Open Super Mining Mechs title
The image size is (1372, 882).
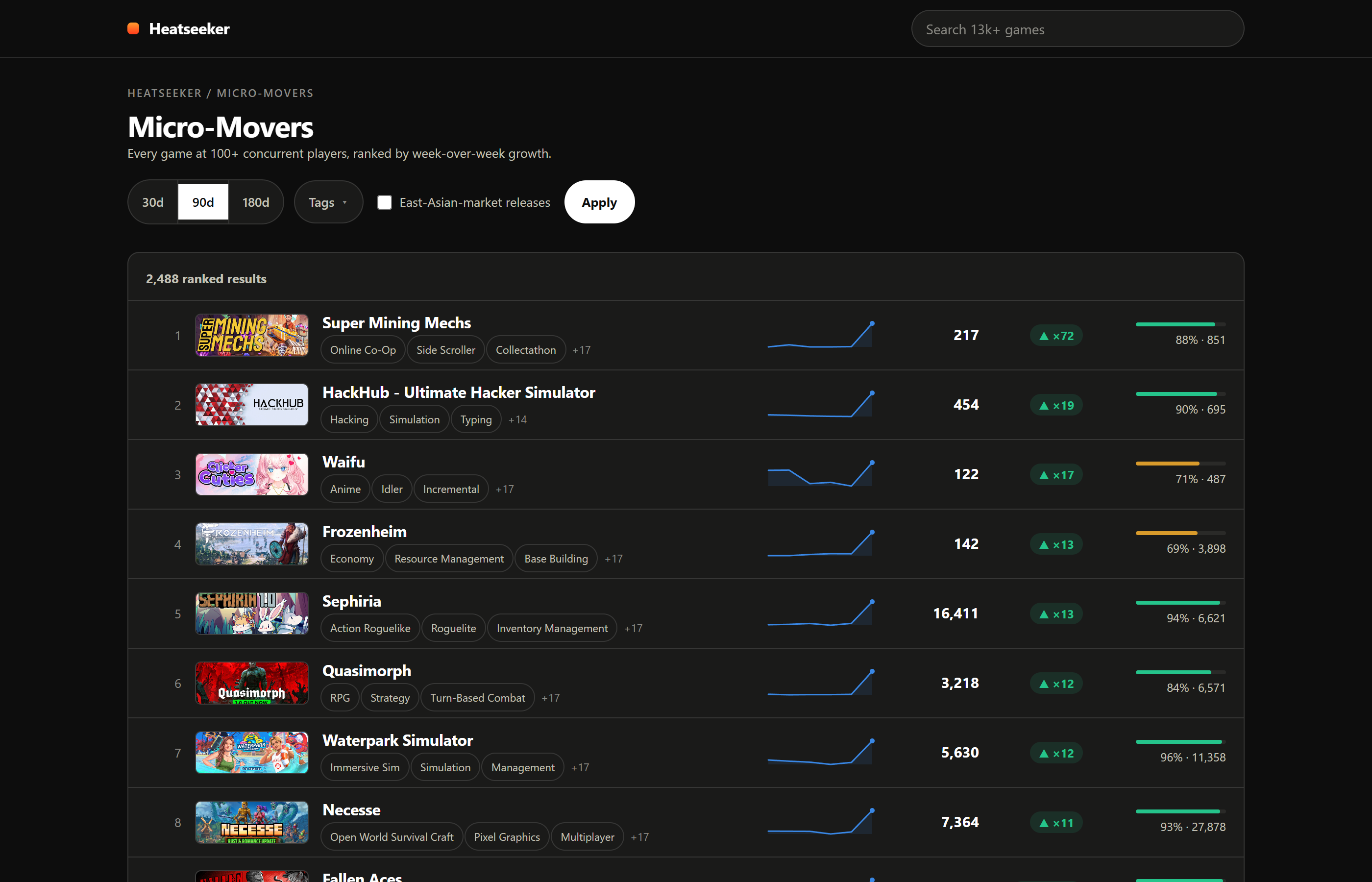coord(396,323)
